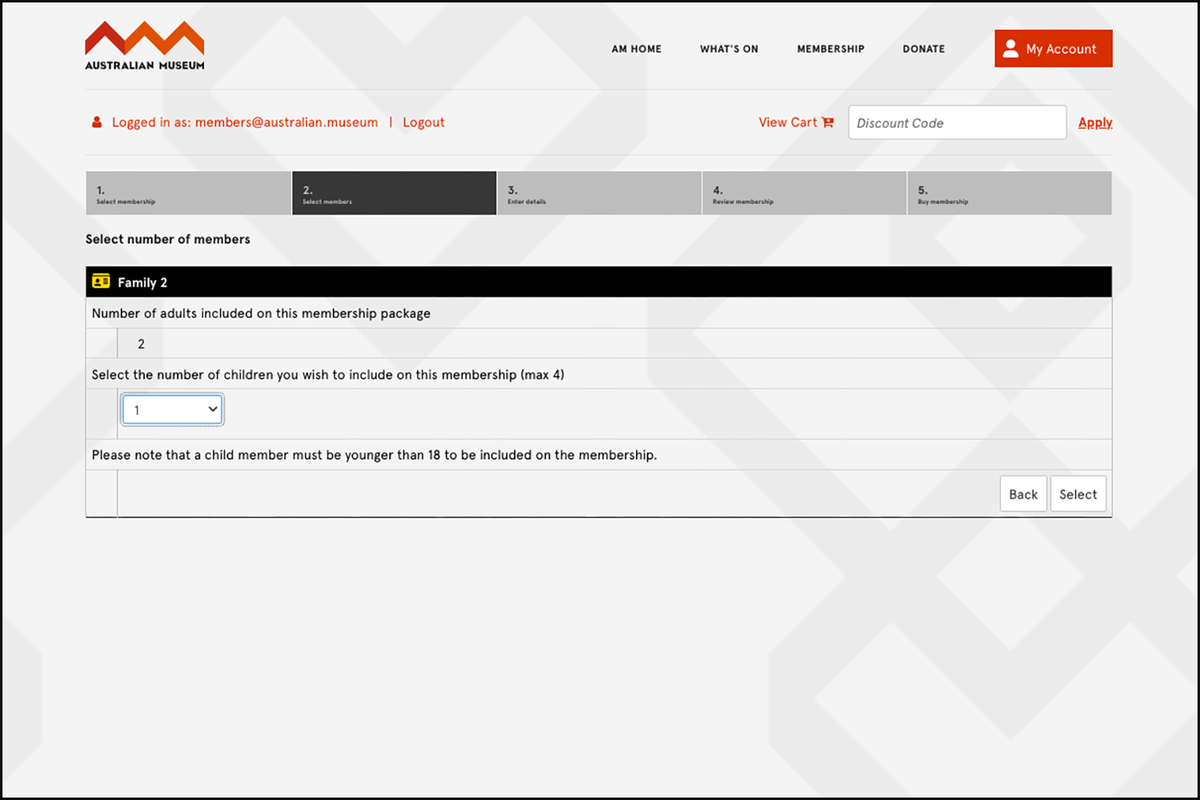Click the Family 2 membership card icon
The width and height of the screenshot is (1200, 800).
(101, 282)
